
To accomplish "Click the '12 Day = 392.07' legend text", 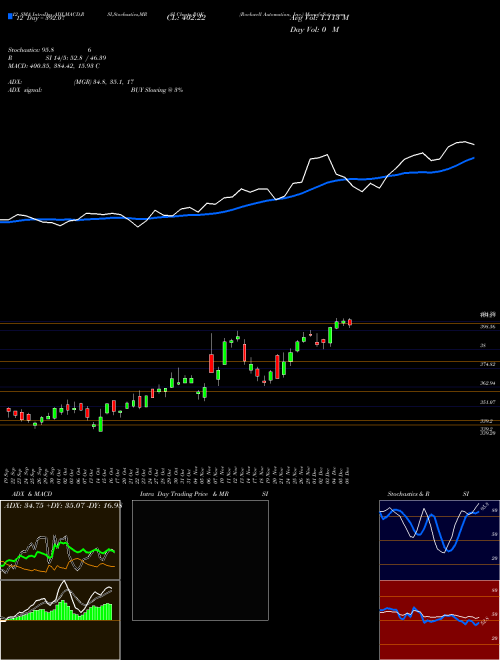I will point(39,19).
